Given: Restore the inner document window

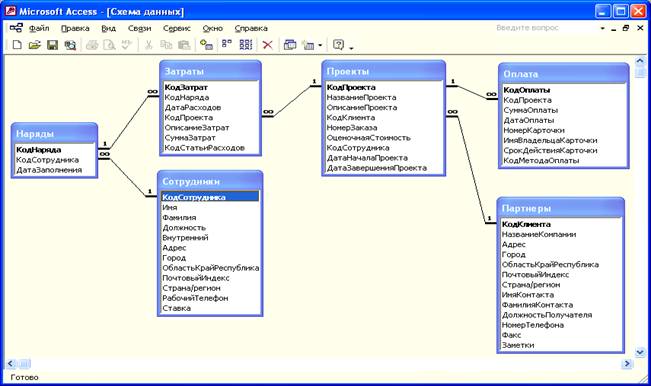Looking at the screenshot, I should coord(626,28).
